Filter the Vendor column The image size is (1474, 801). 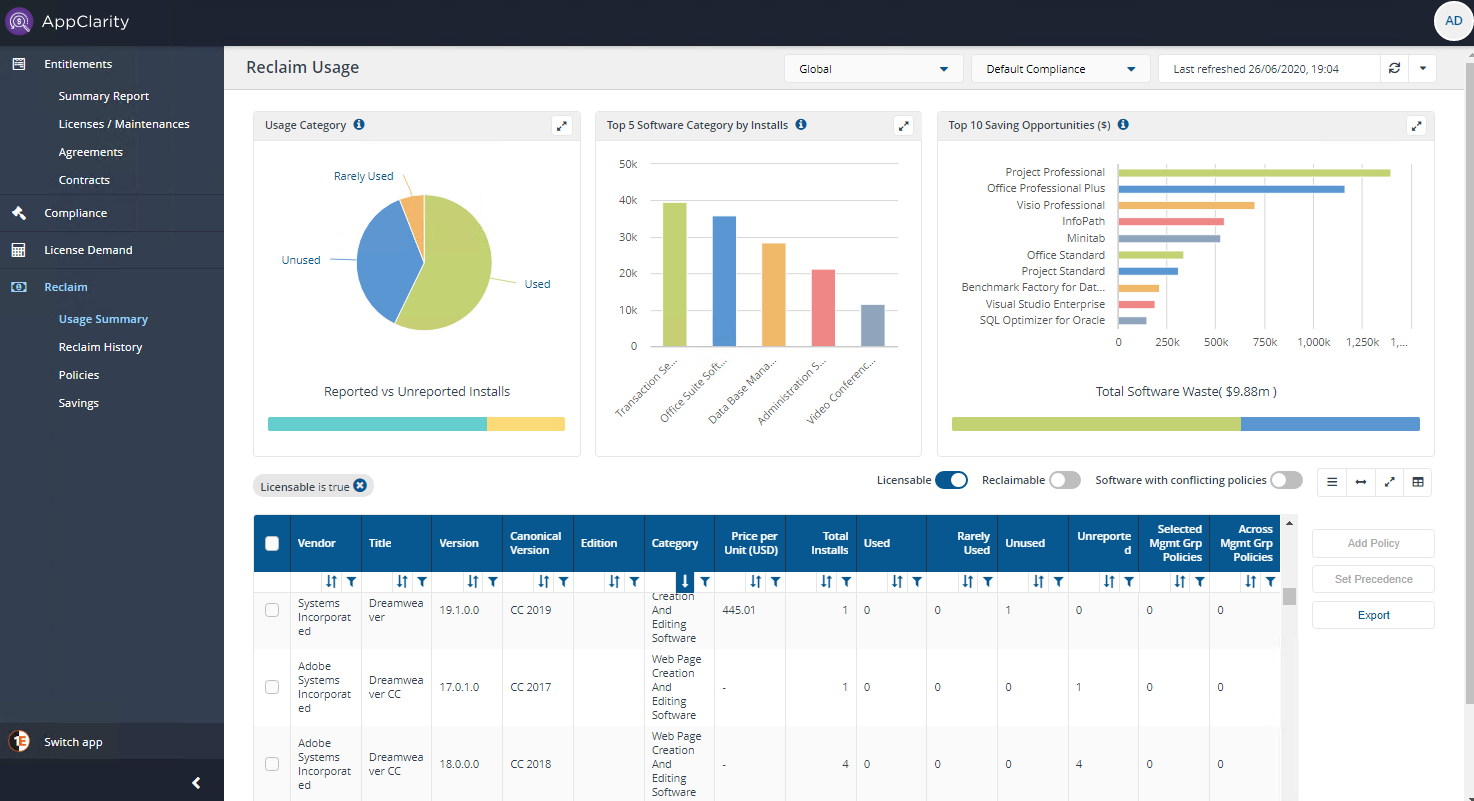[x=351, y=581]
